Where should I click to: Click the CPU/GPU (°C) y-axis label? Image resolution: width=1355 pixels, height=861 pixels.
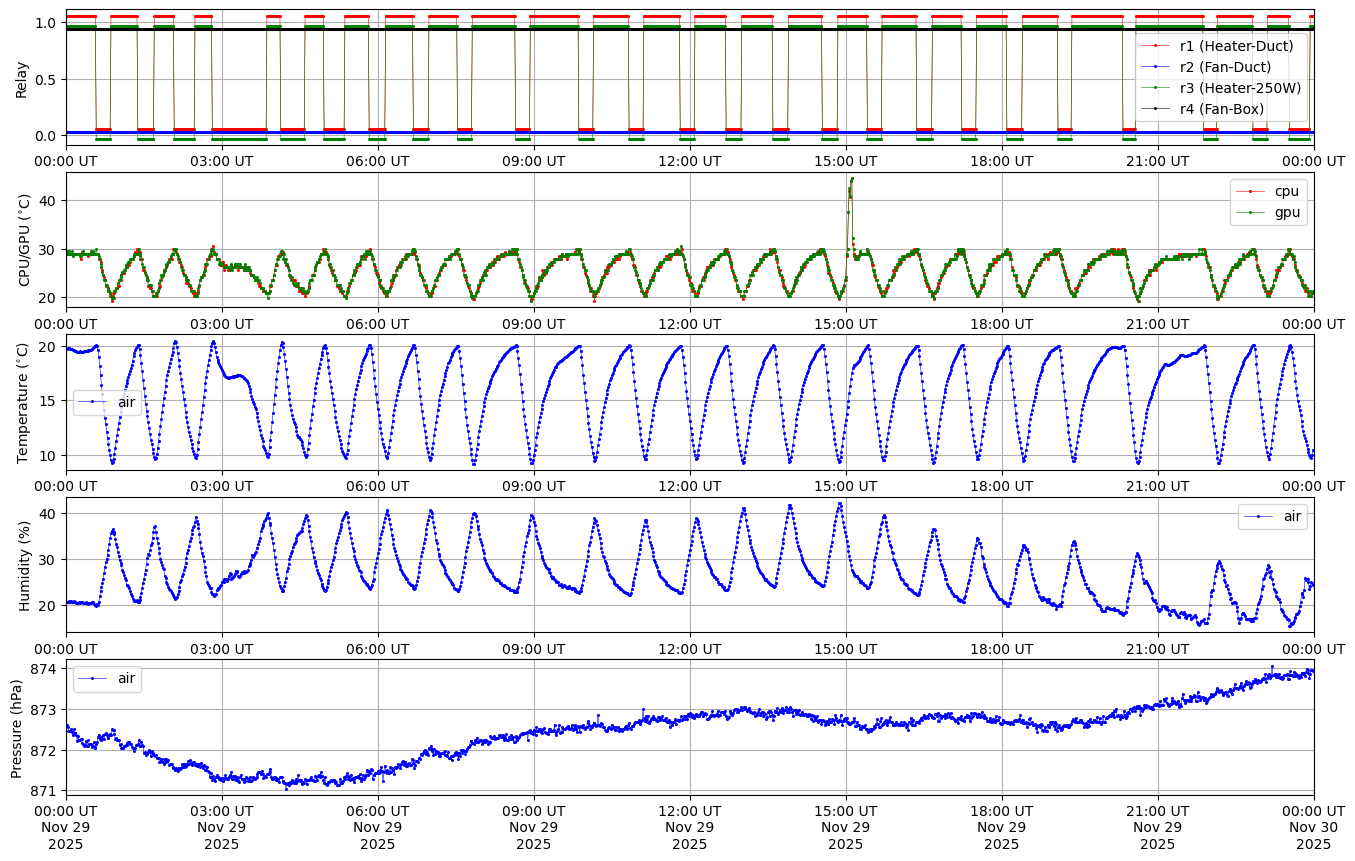[25, 240]
